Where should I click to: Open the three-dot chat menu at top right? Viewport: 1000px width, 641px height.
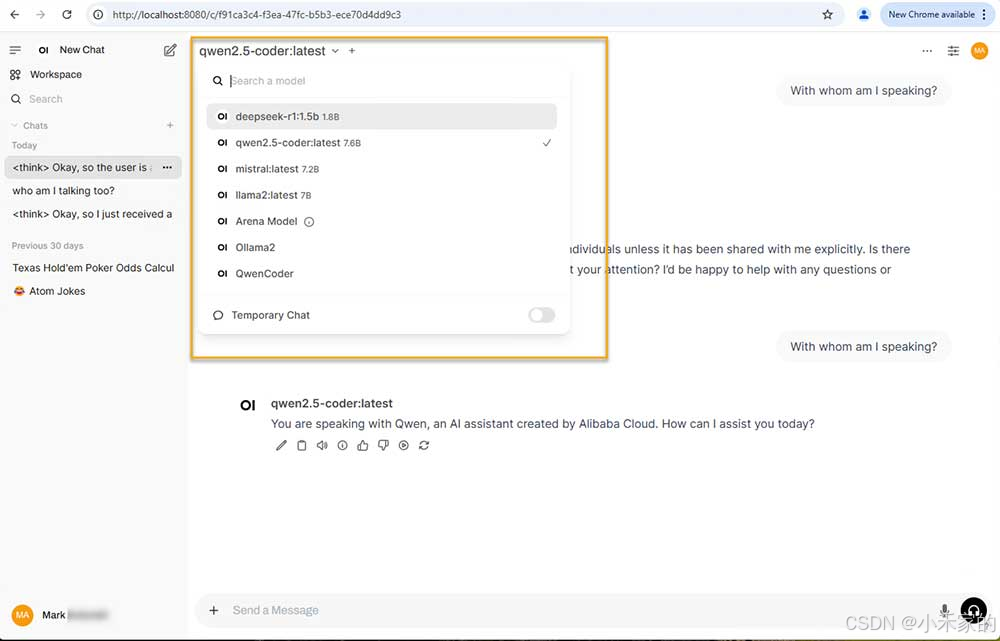[927, 51]
